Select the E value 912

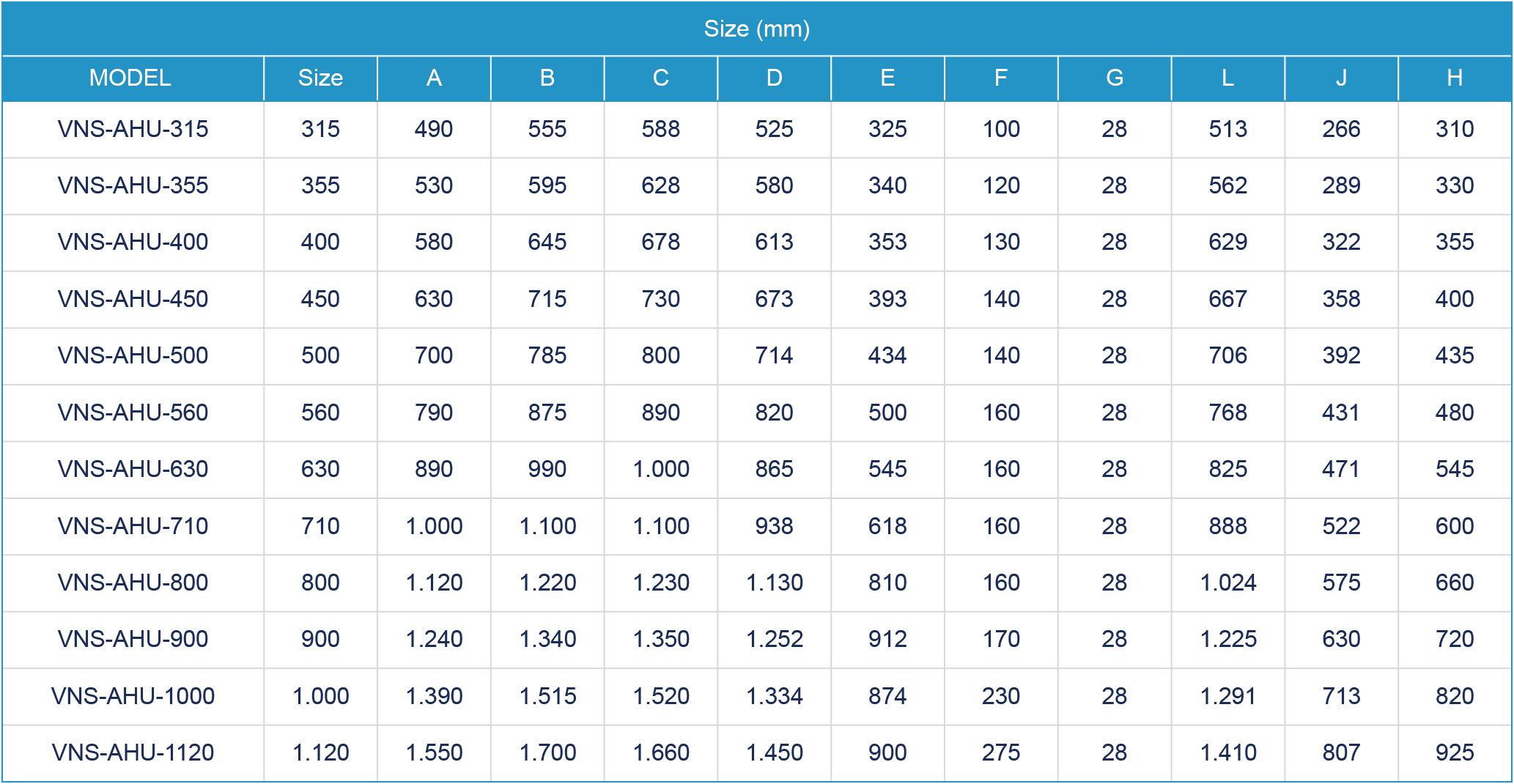pos(887,639)
